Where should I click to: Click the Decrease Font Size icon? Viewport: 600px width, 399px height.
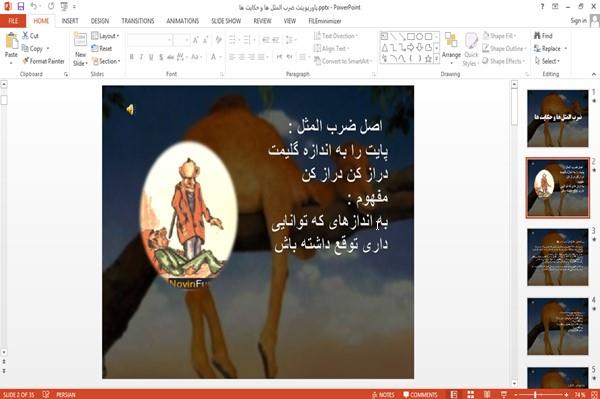pos(206,40)
